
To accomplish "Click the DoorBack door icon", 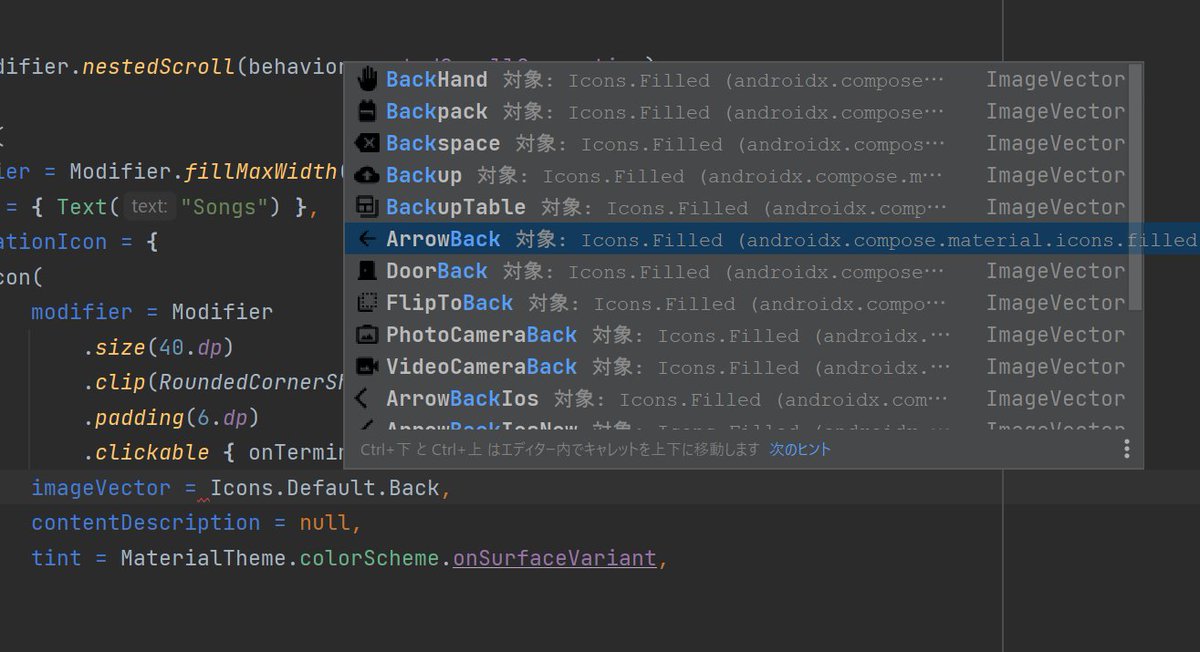I will [x=367, y=272].
